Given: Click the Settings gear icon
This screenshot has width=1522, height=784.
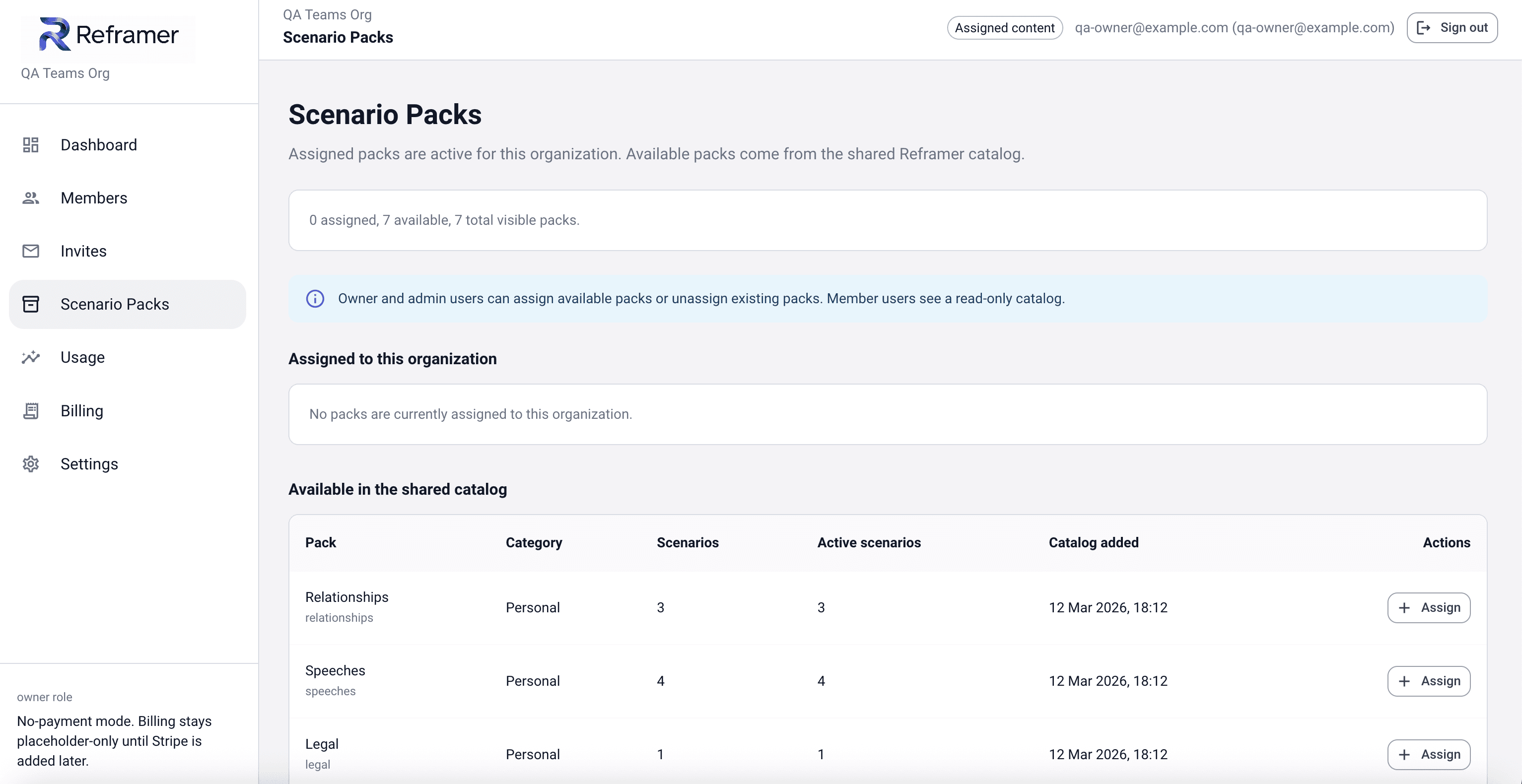Looking at the screenshot, I should point(31,464).
